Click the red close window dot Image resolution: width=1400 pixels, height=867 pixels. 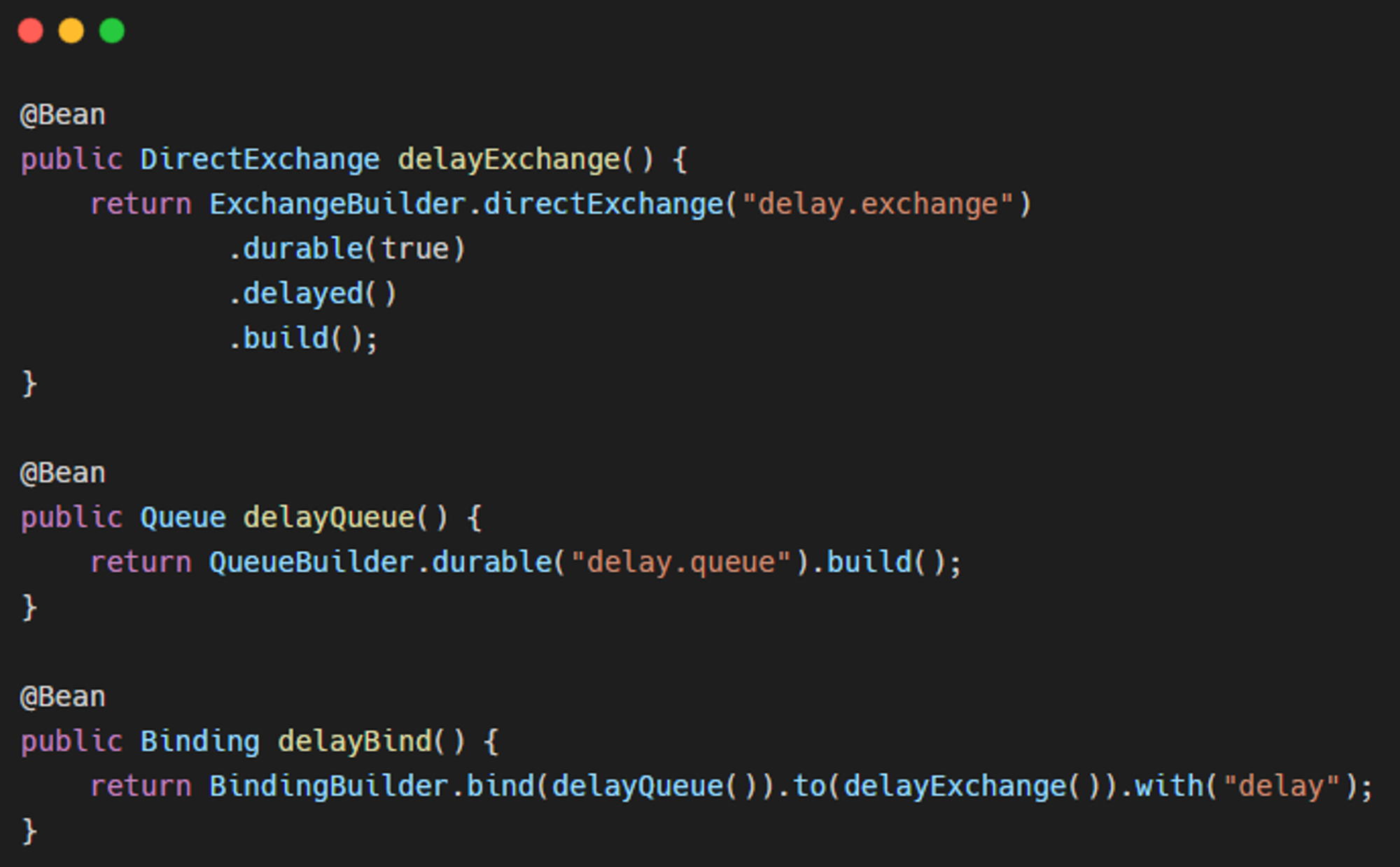(31, 31)
